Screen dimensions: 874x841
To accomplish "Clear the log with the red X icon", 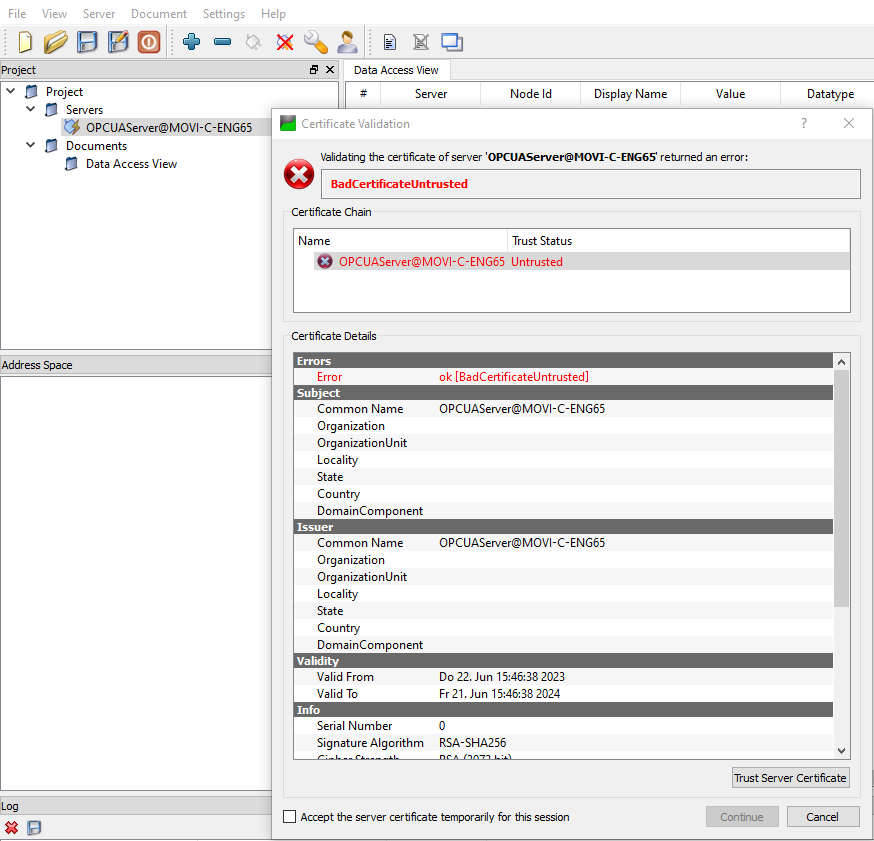I will coord(12,828).
